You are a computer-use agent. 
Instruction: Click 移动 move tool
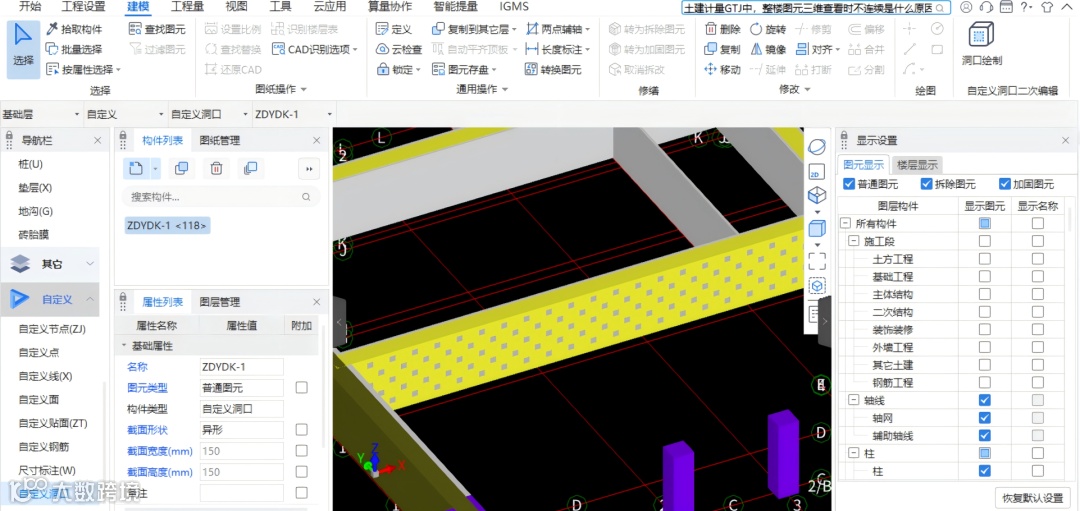723,70
